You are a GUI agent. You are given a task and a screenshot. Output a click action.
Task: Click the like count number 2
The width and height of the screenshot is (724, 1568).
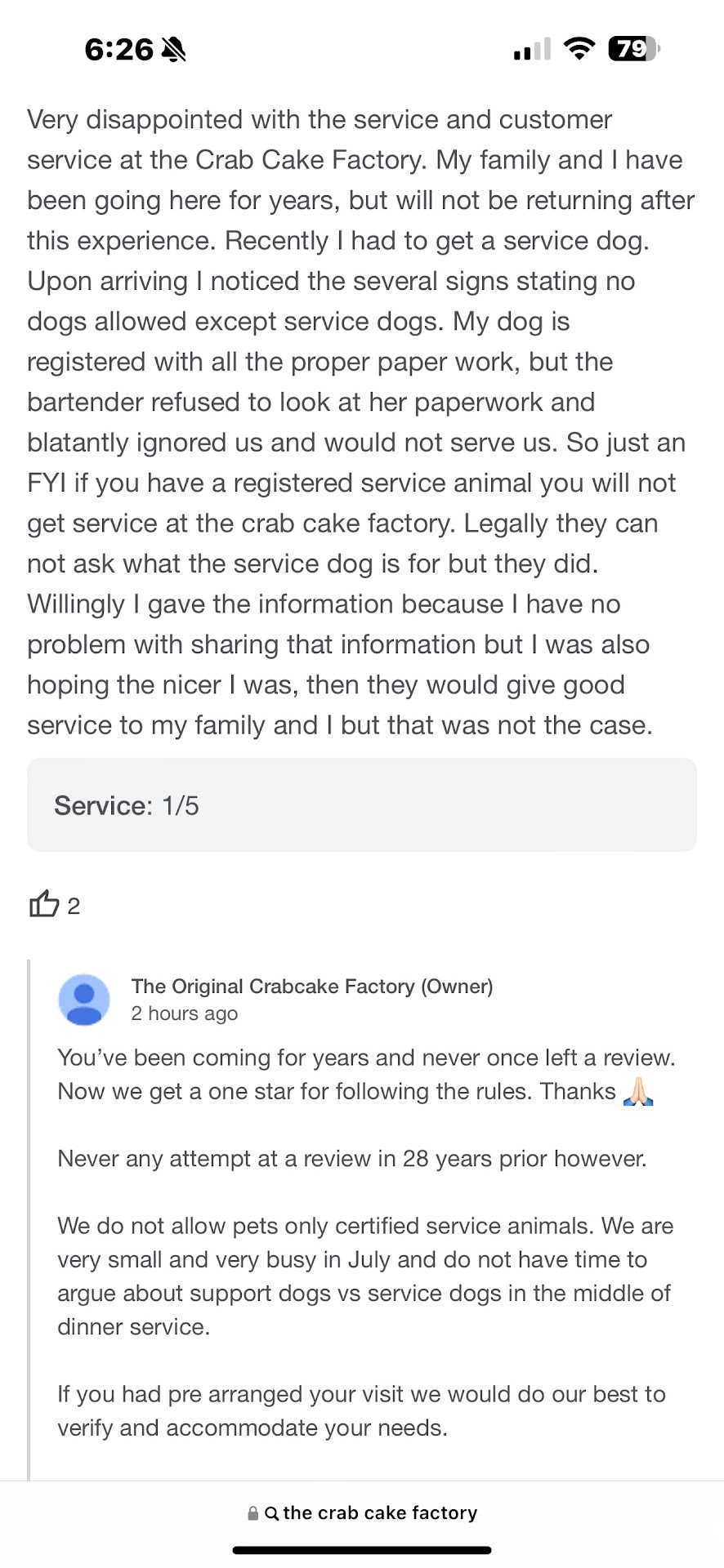coord(74,906)
